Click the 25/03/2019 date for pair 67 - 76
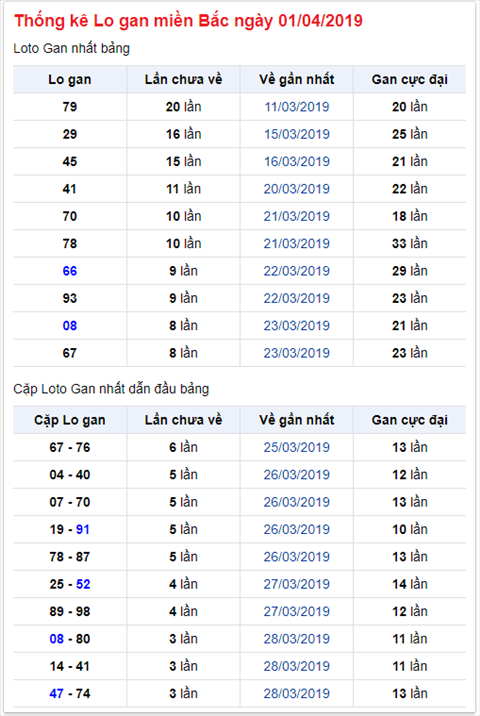 click(297, 448)
